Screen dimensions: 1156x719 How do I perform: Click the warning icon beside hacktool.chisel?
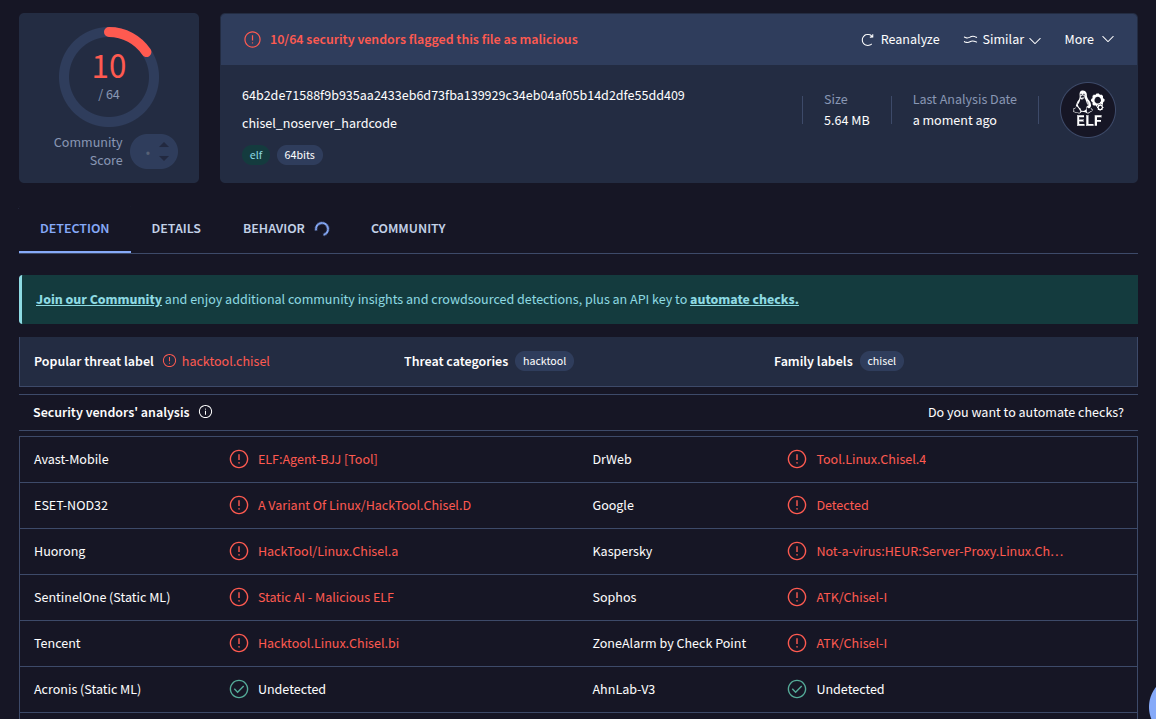(x=170, y=361)
